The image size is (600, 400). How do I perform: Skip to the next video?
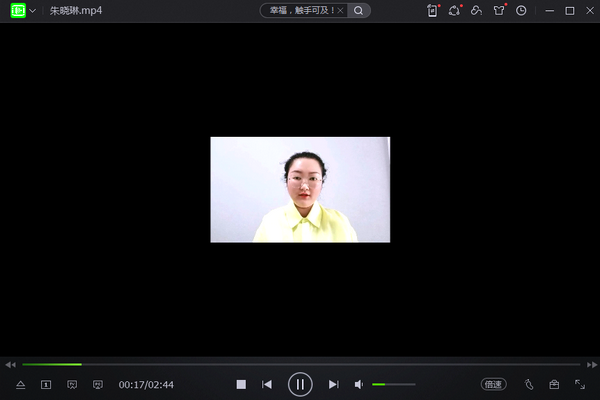point(334,384)
